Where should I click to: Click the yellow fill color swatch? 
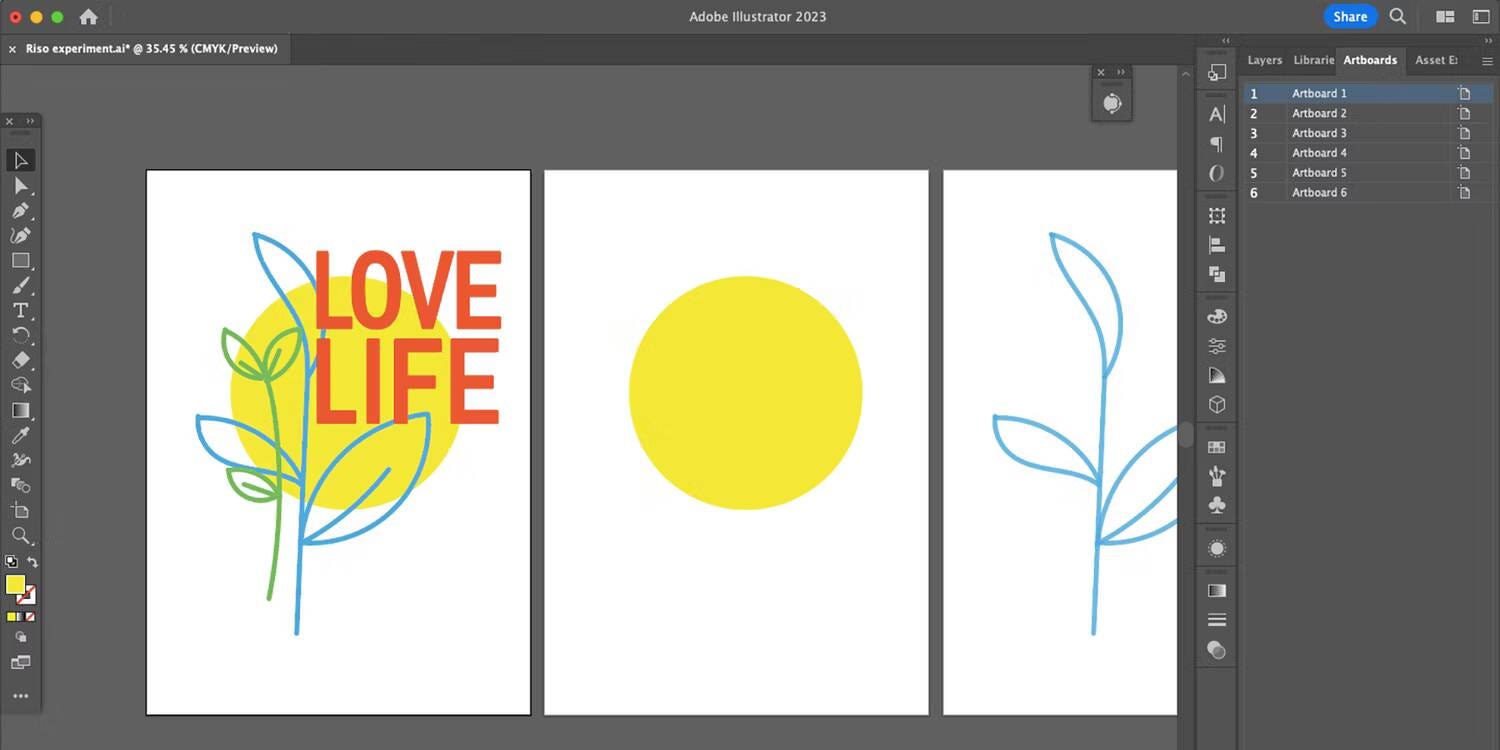[16, 586]
